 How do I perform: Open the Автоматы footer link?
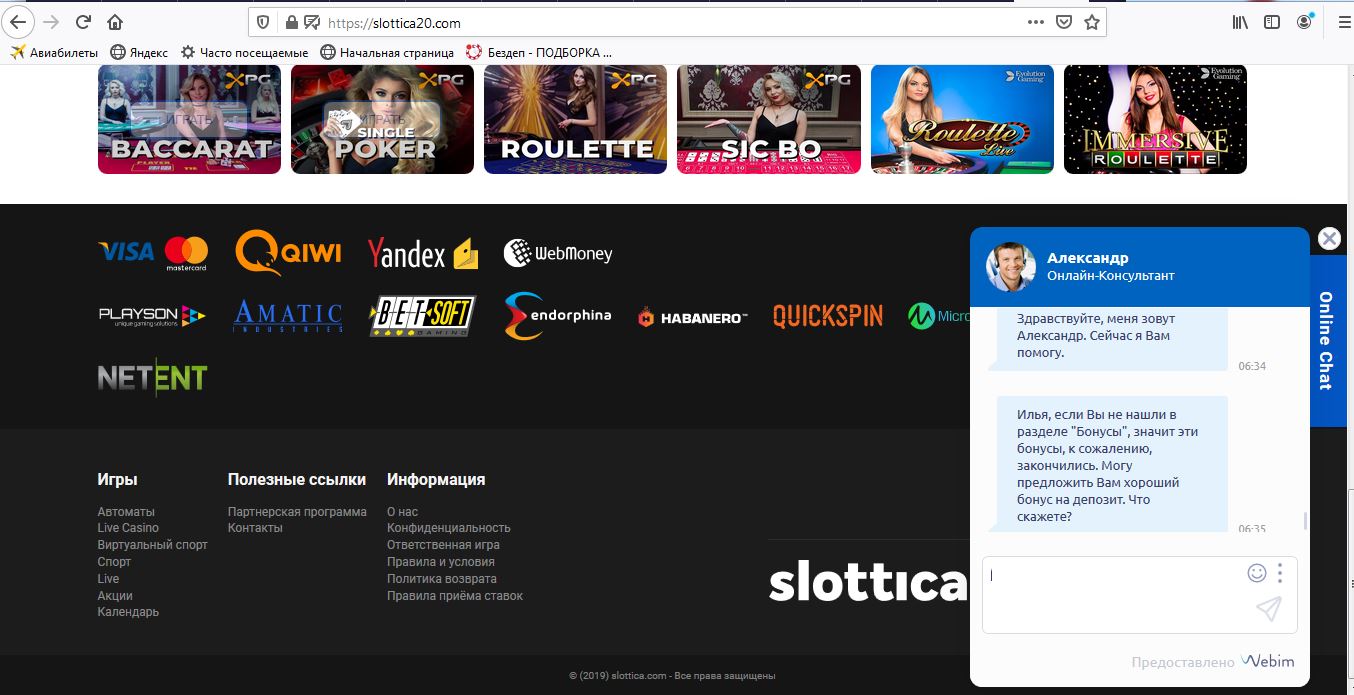(x=126, y=511)
